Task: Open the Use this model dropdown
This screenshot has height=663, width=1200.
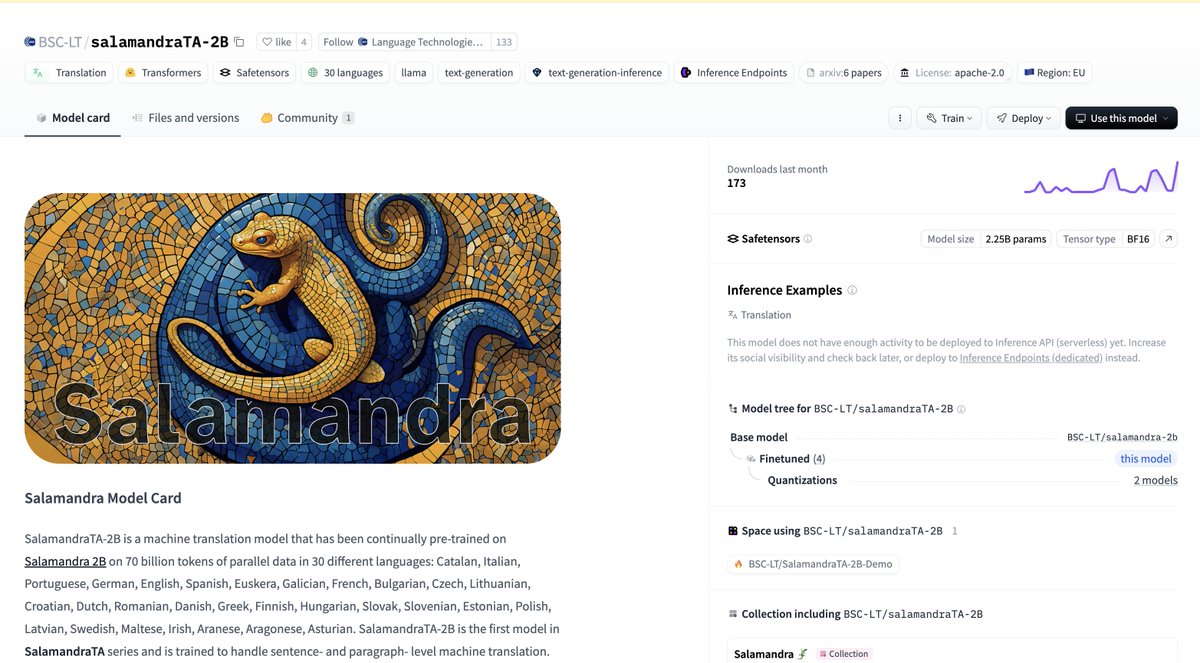Action: tap(1121, 118)
